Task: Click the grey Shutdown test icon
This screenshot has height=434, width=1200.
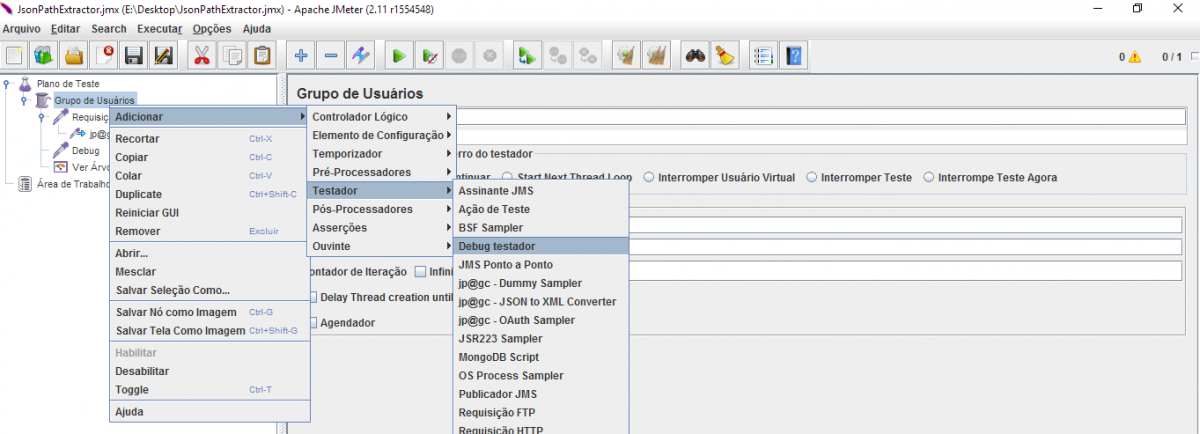Action: point(489,56)
